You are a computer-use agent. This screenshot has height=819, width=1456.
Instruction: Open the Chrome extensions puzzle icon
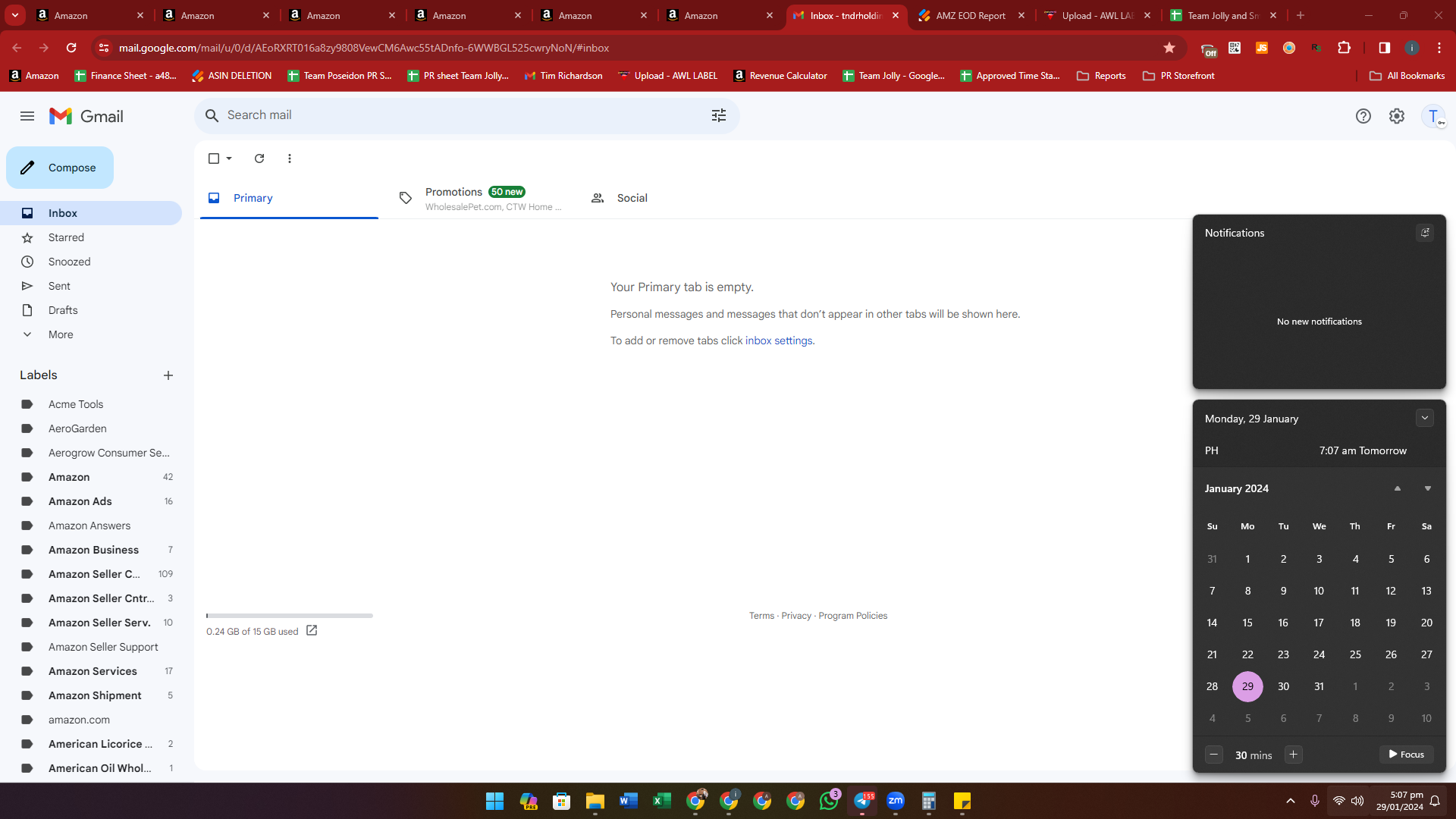pyautogui.click(x=1345, y=48)
